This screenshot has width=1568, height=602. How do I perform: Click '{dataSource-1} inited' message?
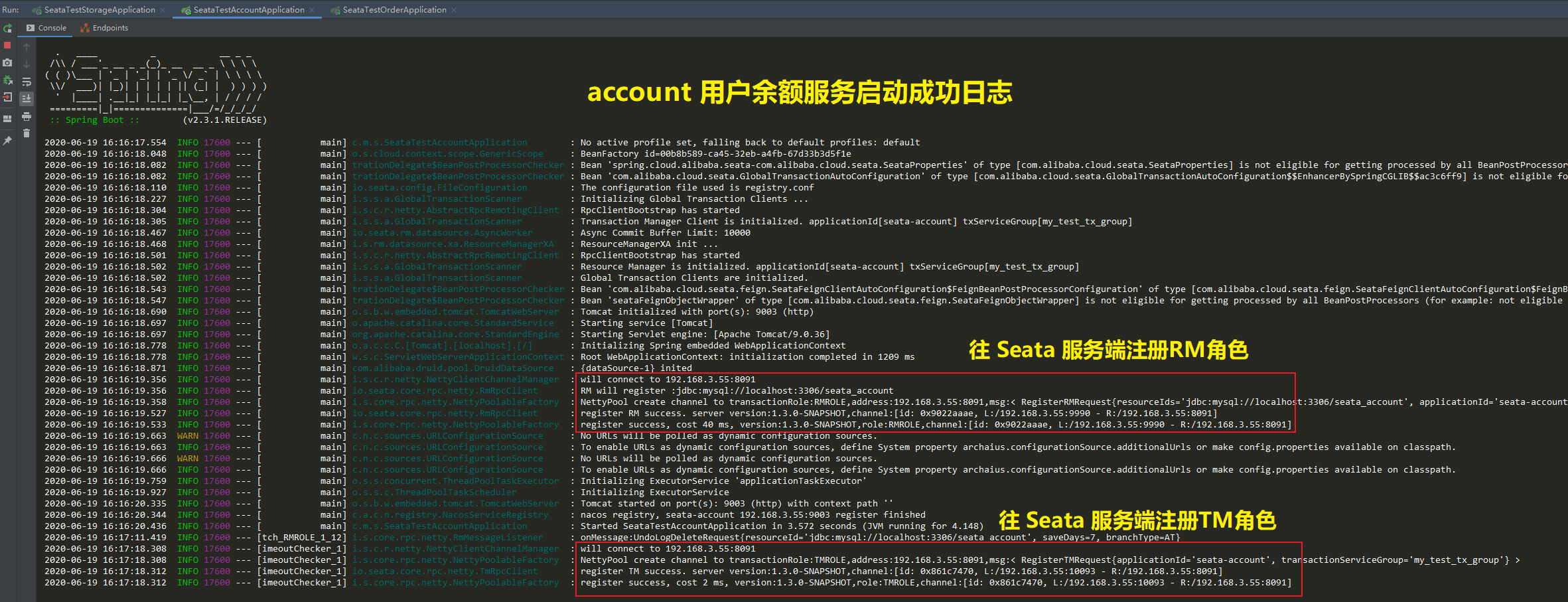tap(636, 368)
